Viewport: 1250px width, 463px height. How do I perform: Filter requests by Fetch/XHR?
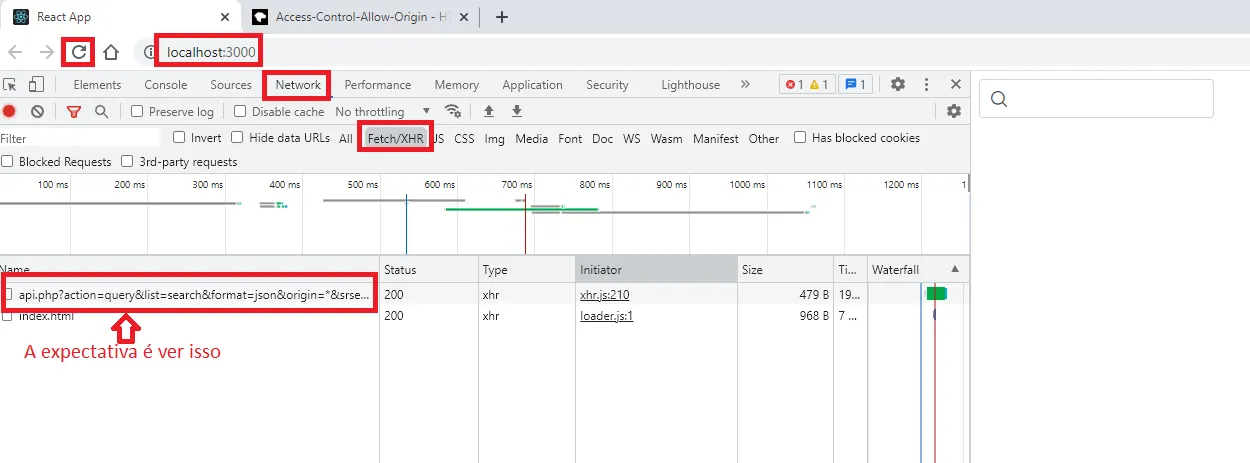point(396,139)
